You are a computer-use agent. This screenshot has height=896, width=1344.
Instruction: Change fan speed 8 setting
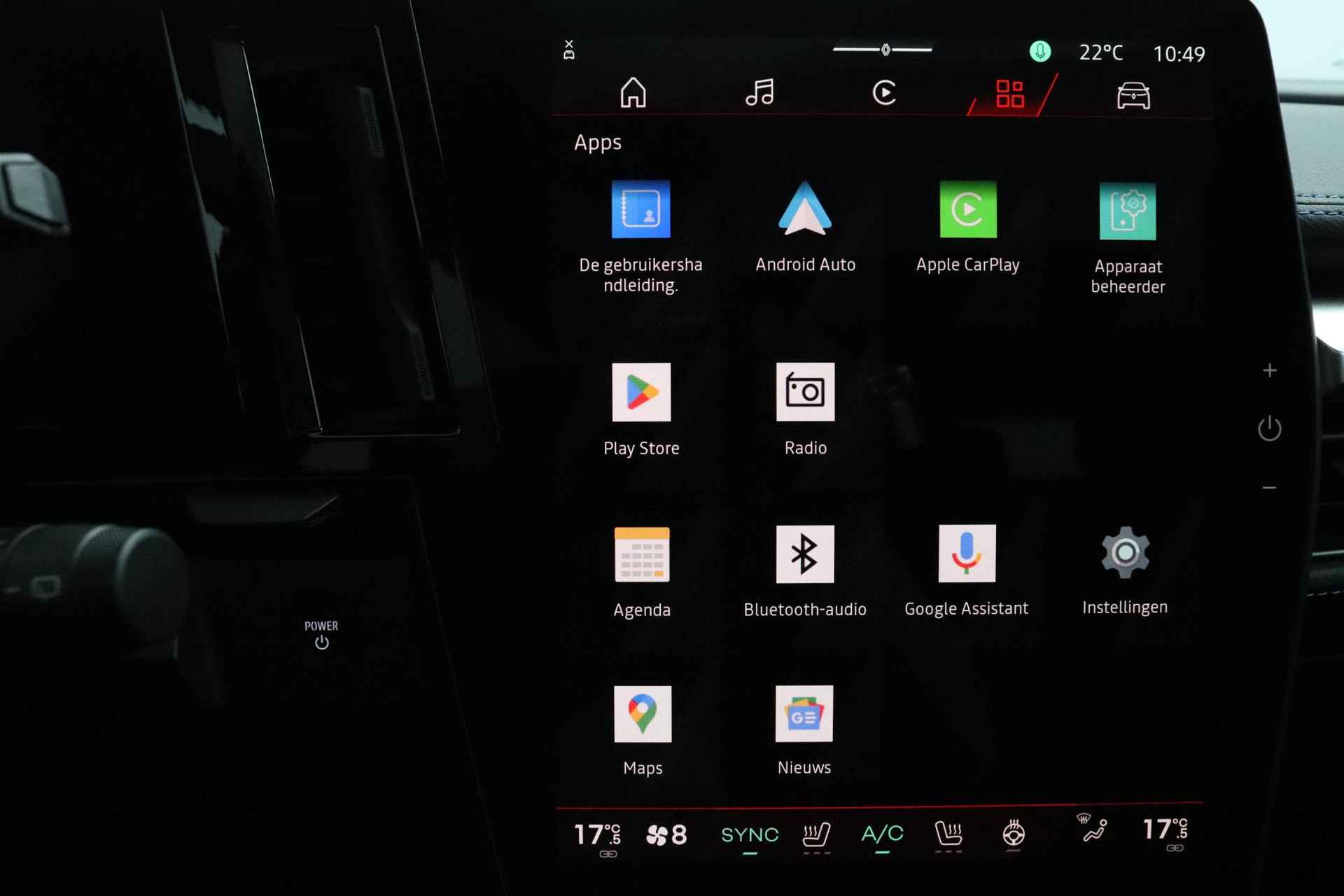tap(666, 834)
